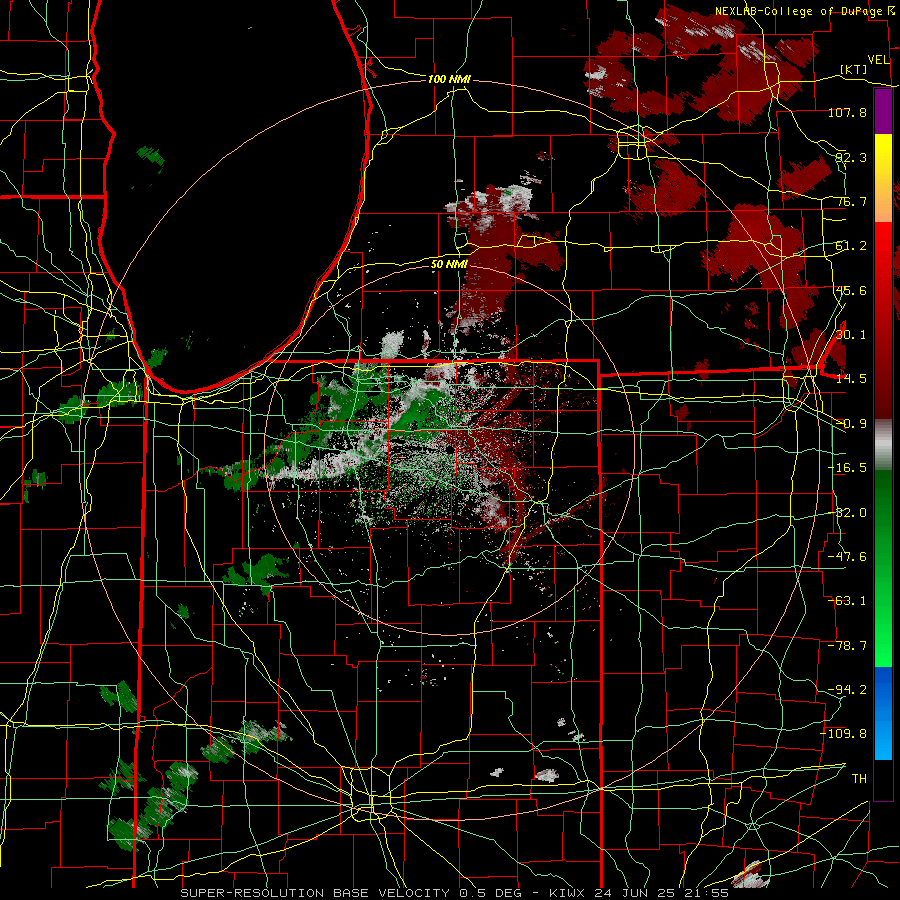Click the 92.3 velocity scale value

[851, 157]
